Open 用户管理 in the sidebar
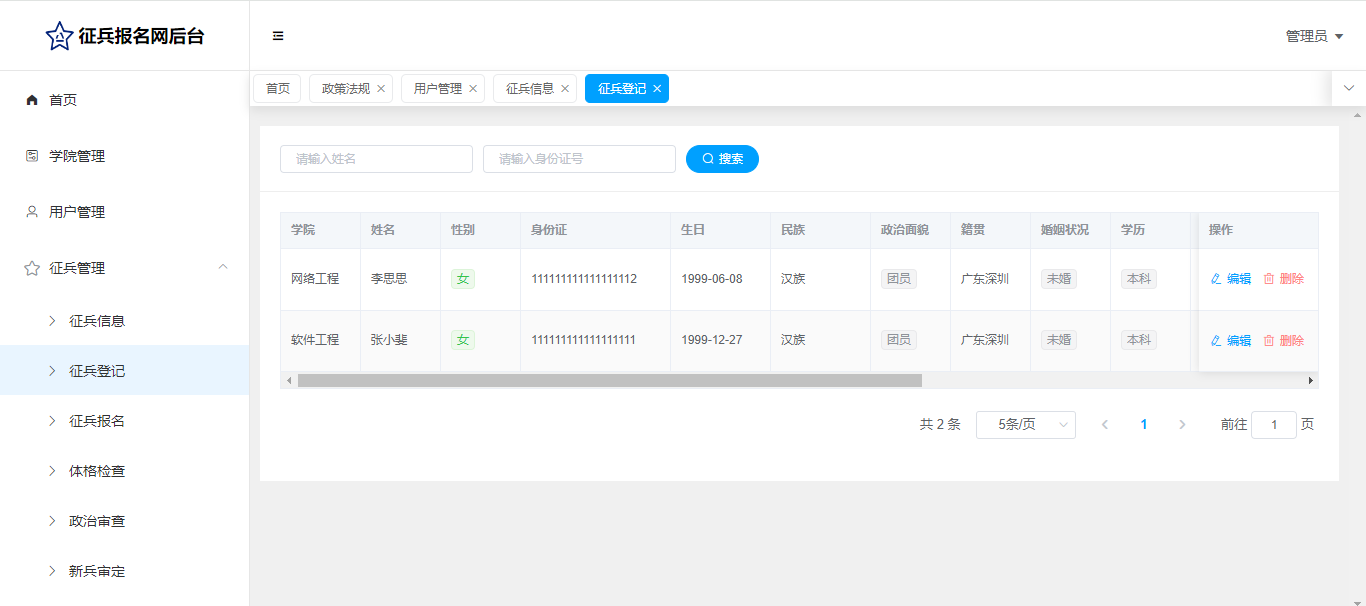Image resolution: width=1366 pixels, height=606 pixels. click(76, 212)
